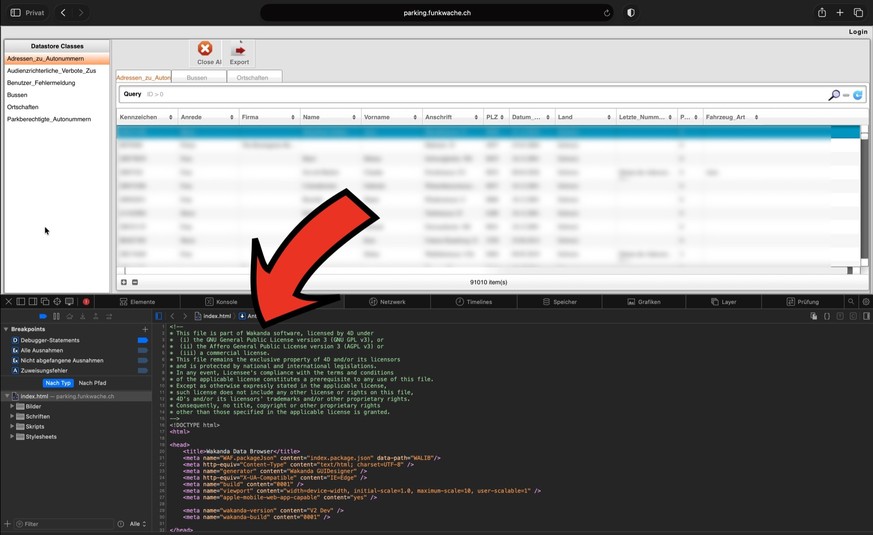Image resolution: width=873 pixels, height=535 pixels.
Task: Switch to the Speicher inspector tab
Action: (x=560, y=302)
